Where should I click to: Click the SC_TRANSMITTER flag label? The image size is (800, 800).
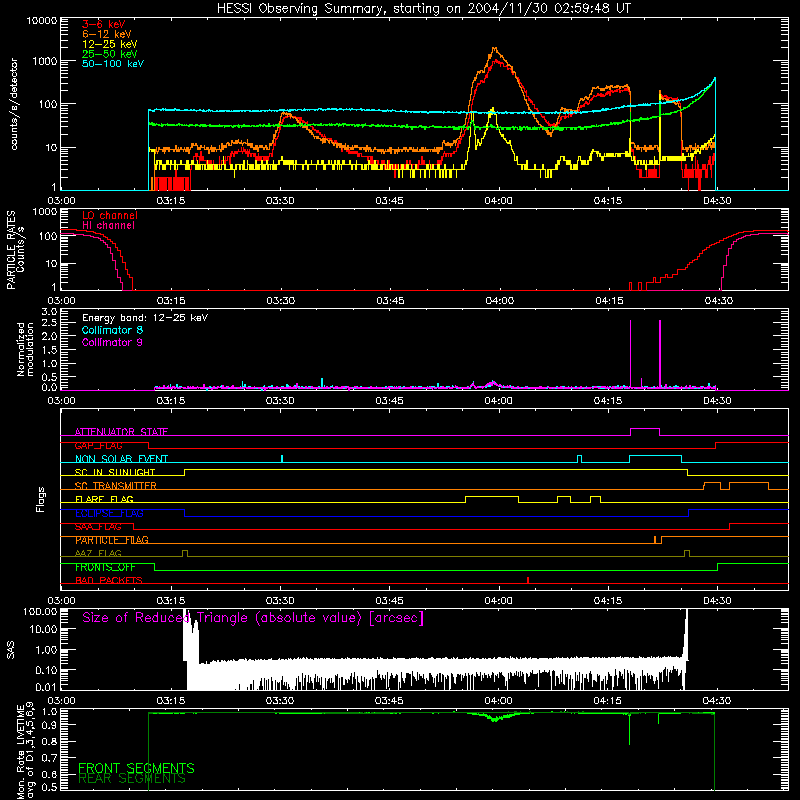116,486
